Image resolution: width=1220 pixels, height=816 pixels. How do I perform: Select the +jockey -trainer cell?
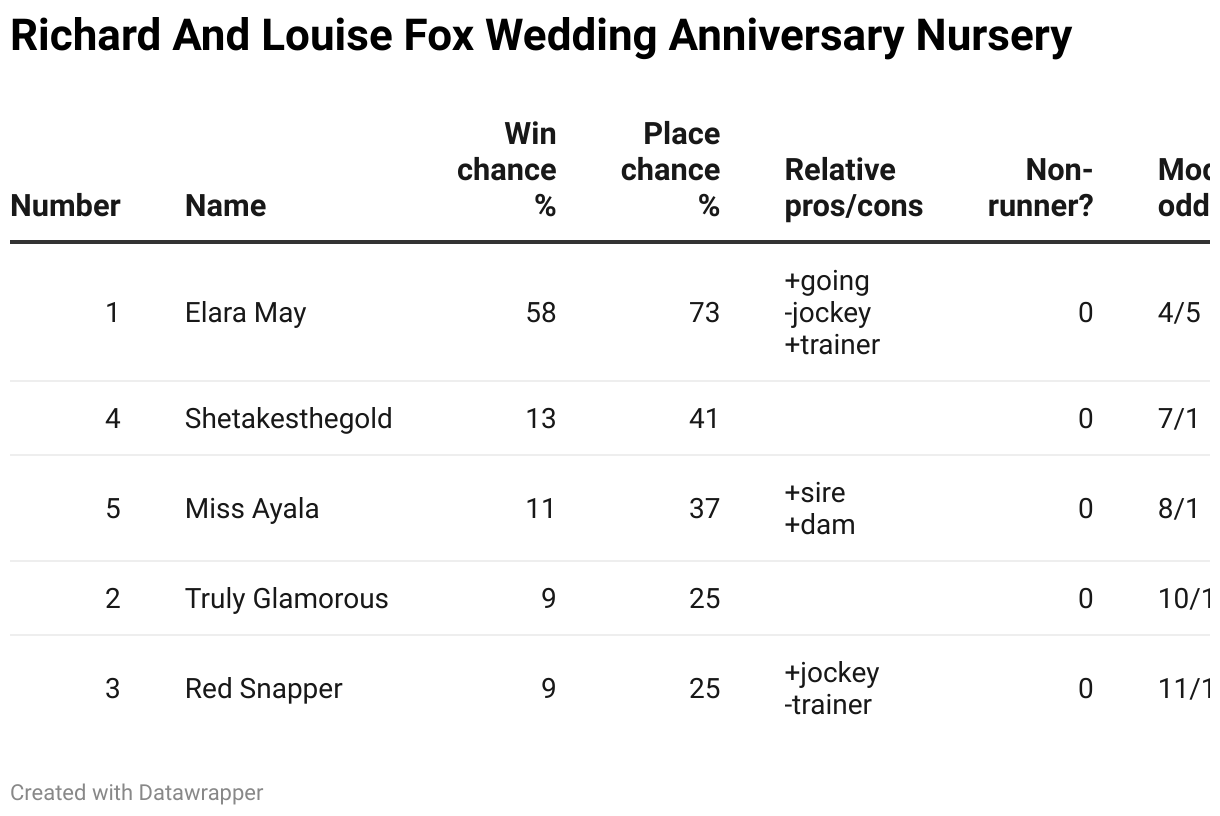(832, 688)
